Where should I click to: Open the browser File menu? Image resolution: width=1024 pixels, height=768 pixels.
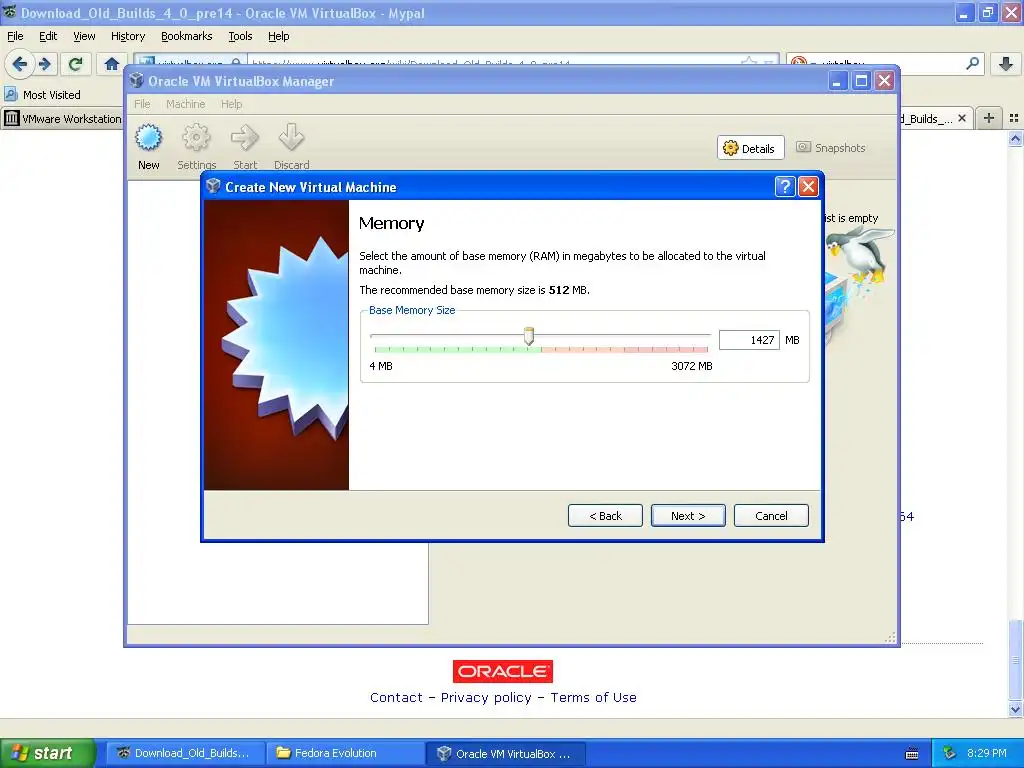[x=15, y=36]
